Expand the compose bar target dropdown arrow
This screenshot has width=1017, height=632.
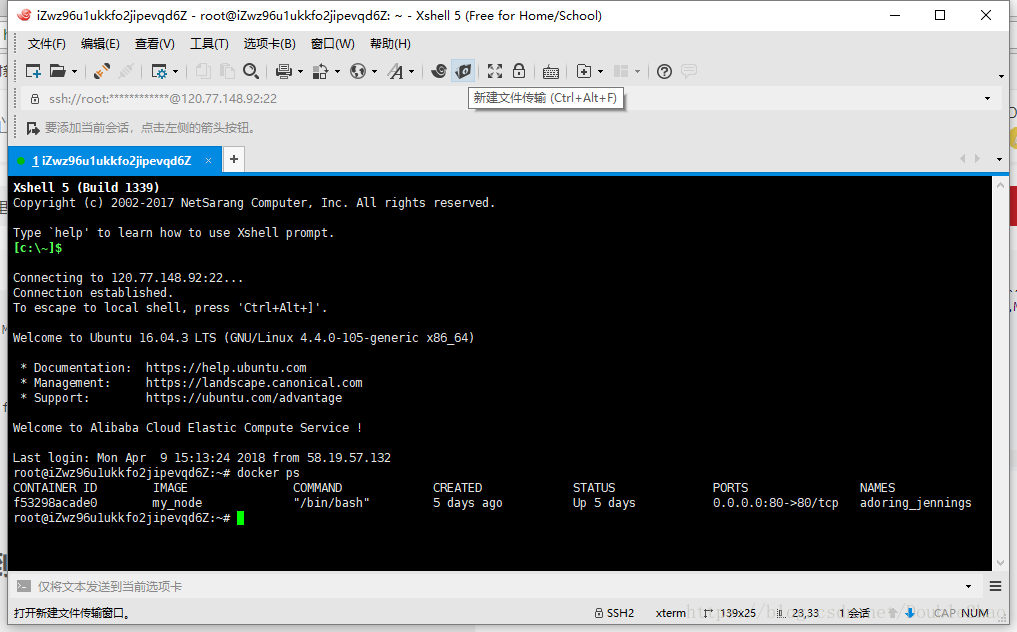point(968,587)
